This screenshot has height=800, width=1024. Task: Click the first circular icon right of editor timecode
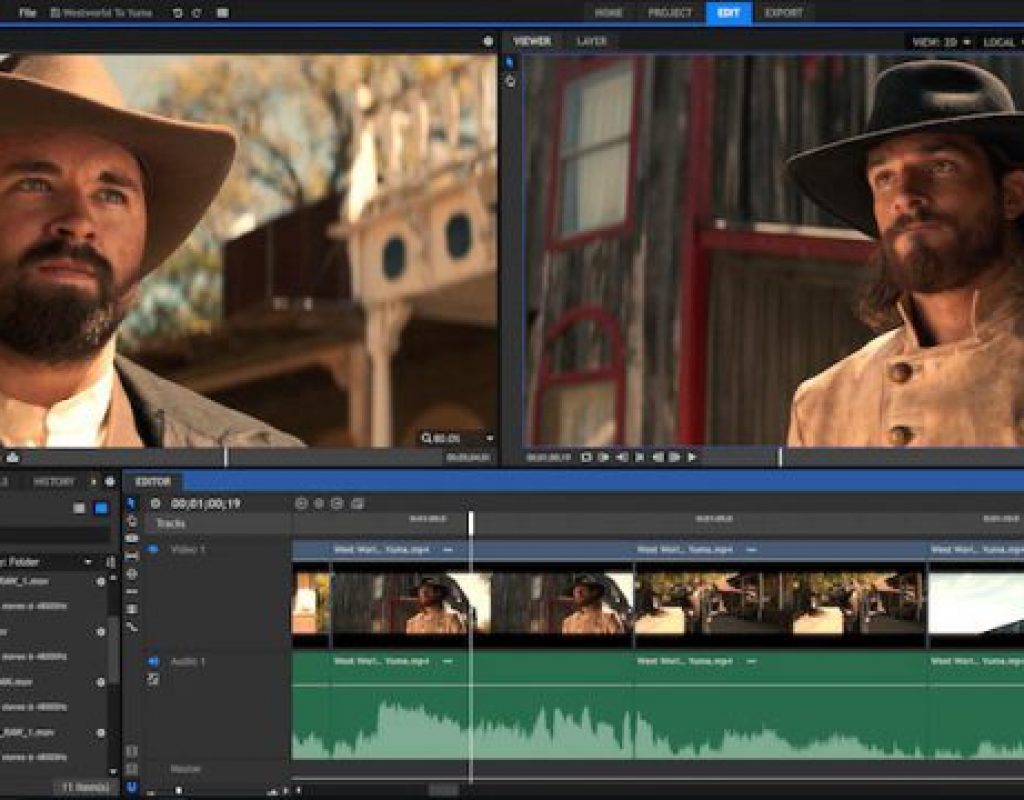tap(301, 504)
